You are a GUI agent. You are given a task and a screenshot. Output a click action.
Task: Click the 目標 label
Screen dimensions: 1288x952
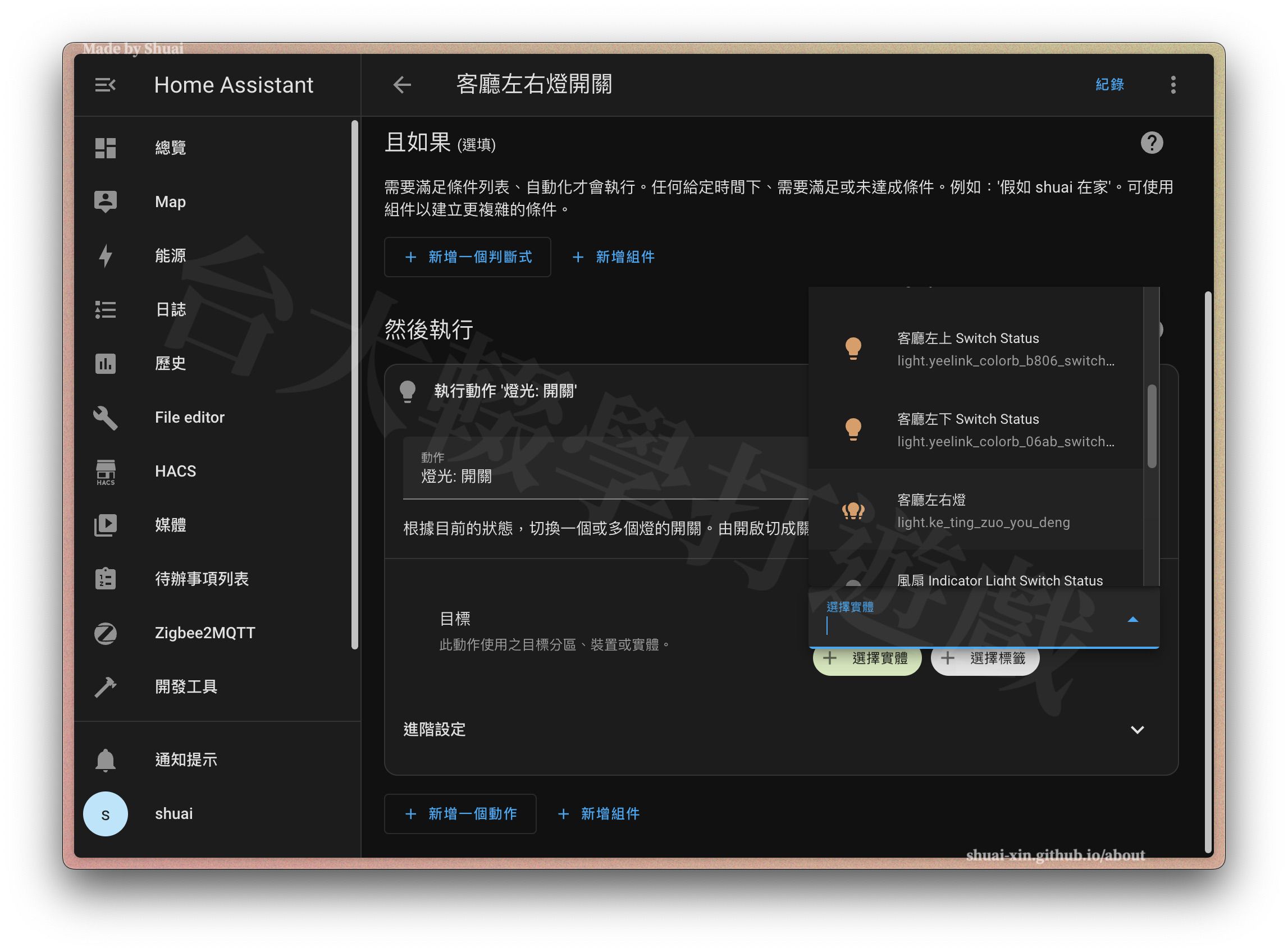click(x=455, y=619)
